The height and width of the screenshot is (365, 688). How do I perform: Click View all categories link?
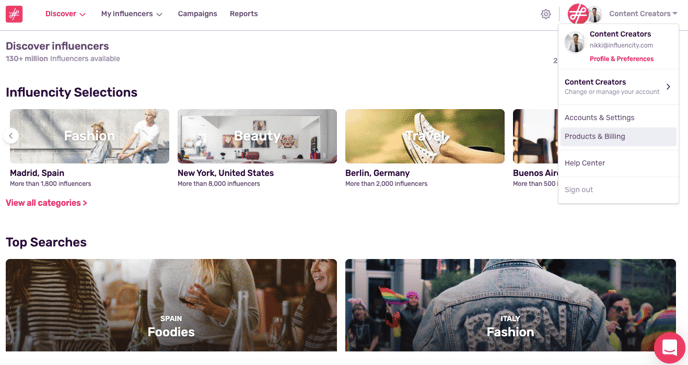[x=47, y=203]
